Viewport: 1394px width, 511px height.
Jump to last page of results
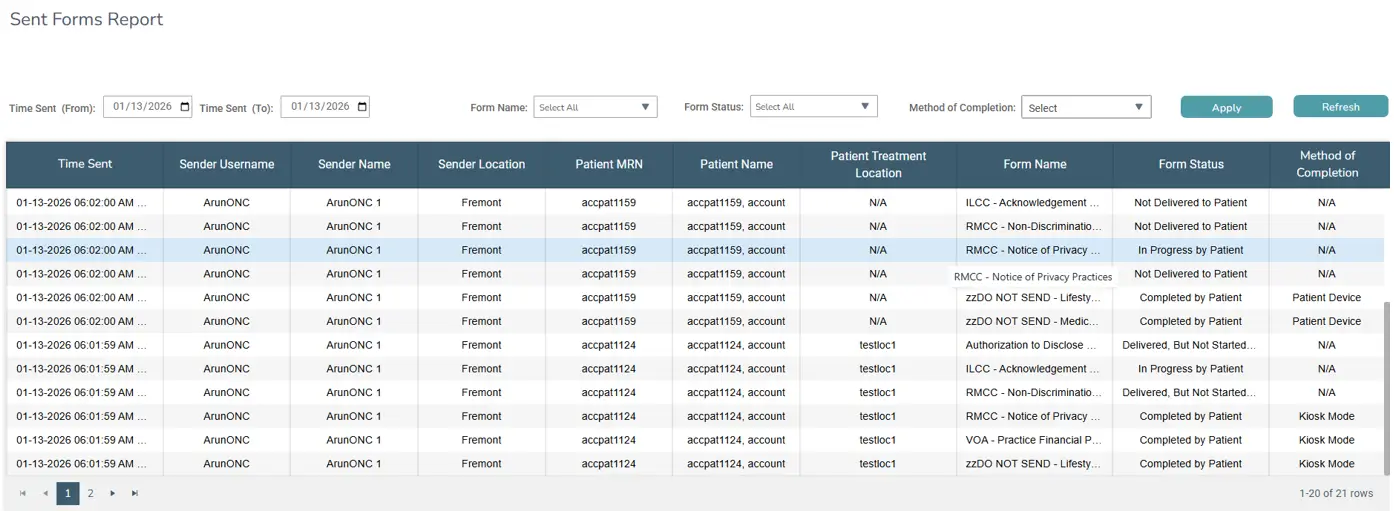click(x=135, y=493)
